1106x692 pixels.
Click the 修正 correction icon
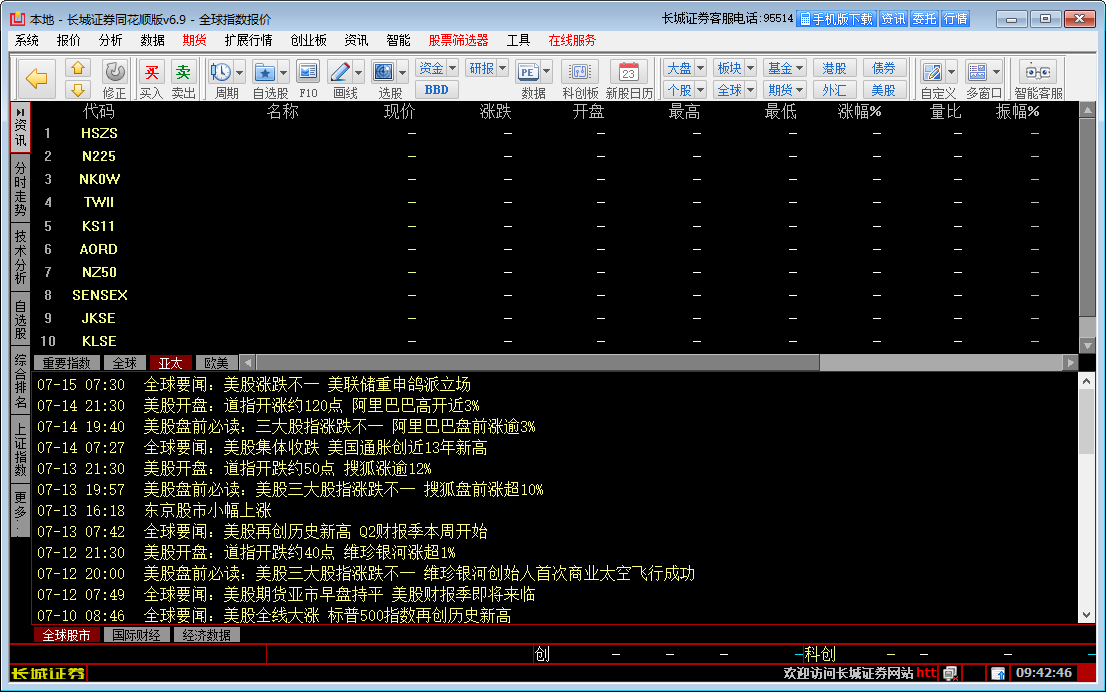pyautogui.click(x=114, y=72)
